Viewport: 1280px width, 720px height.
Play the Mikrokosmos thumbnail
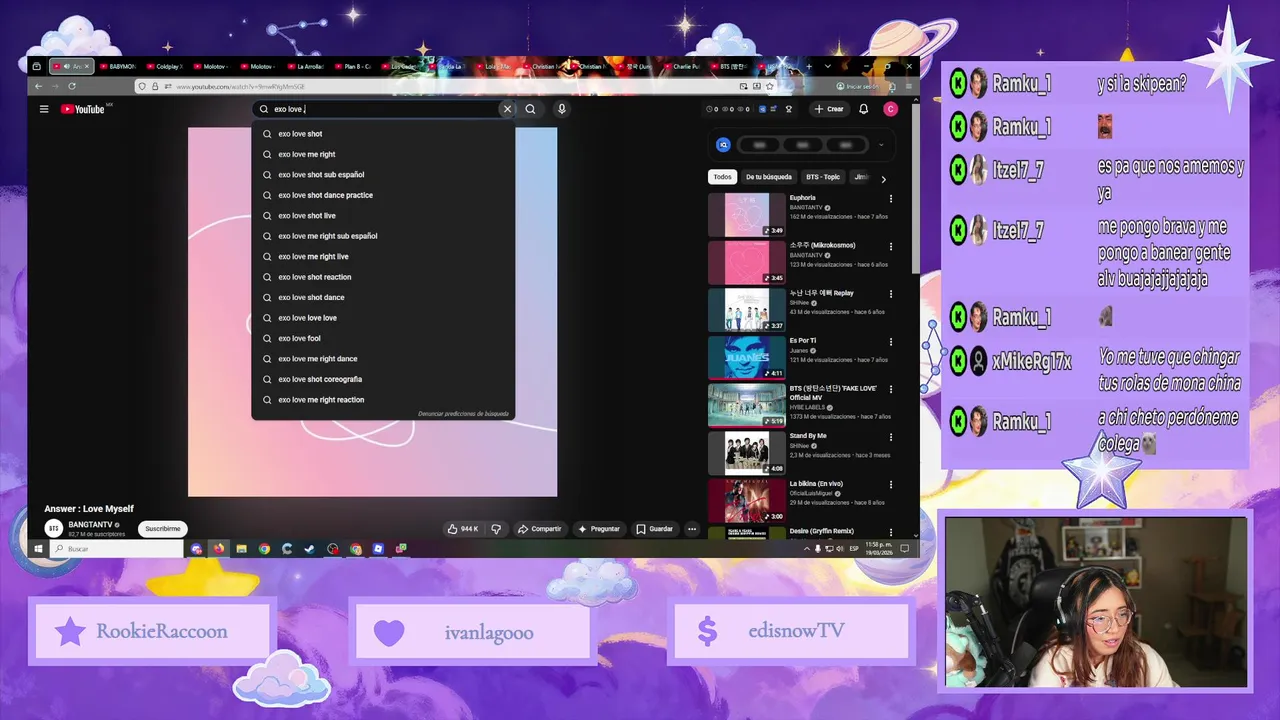tap(747, 263)
